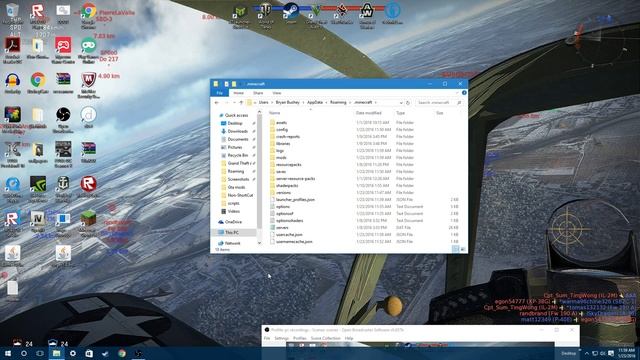This screenshot has height=360, width=640.
Task: Expand the address bar history dropdown
Action: 401,102
